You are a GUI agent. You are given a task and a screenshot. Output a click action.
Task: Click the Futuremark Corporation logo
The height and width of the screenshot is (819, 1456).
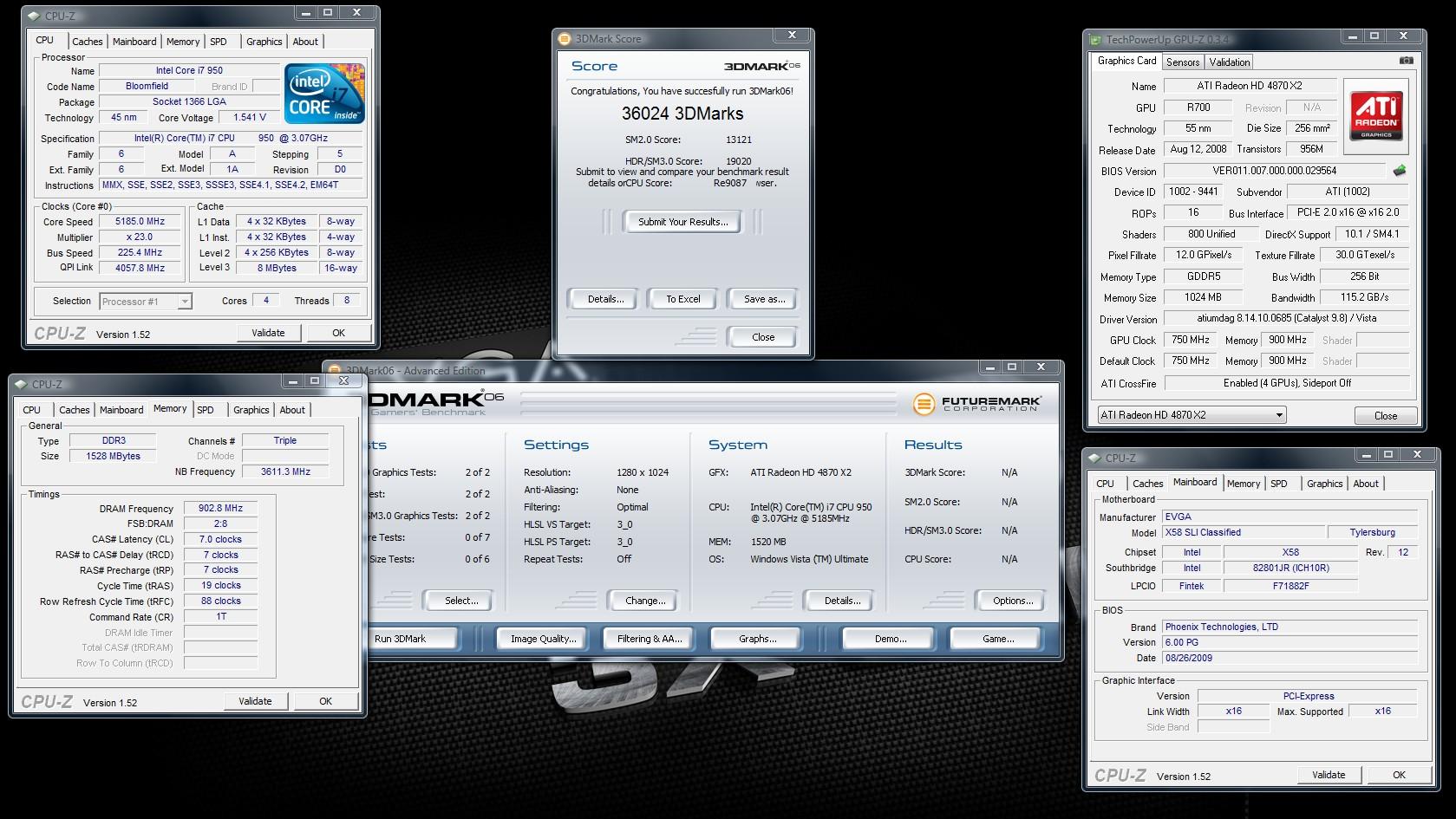(976, 404)
